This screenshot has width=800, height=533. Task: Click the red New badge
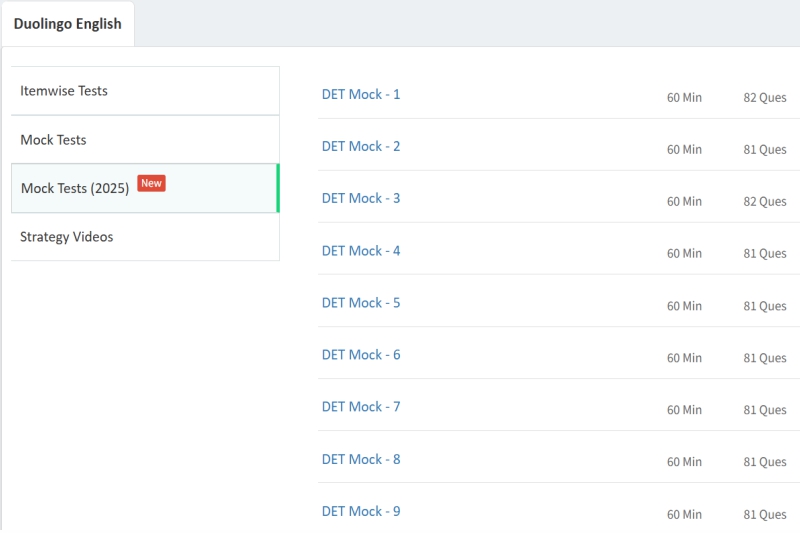coord(151,184)
